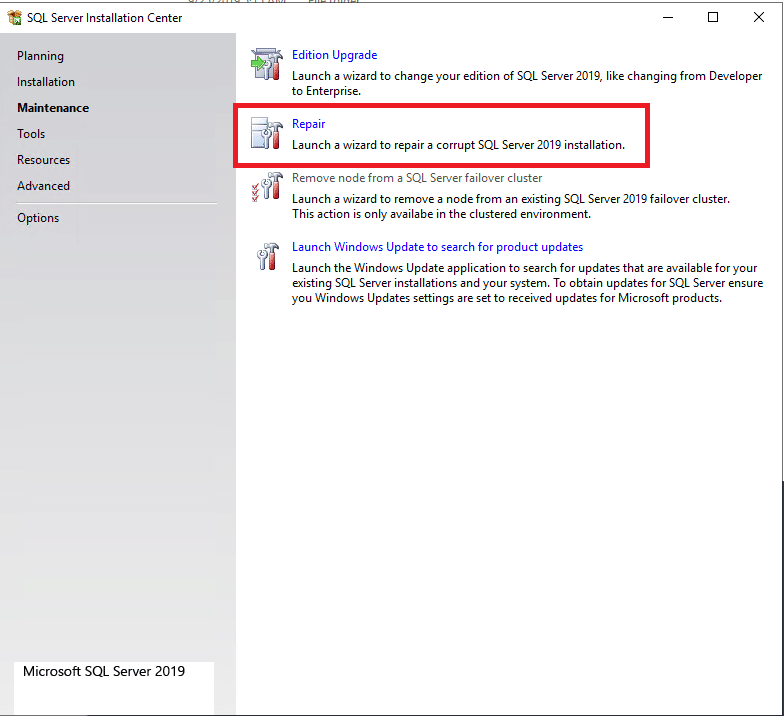Launch Windows Update to search for product updates

pyautogui.click(x=438, y=247)
